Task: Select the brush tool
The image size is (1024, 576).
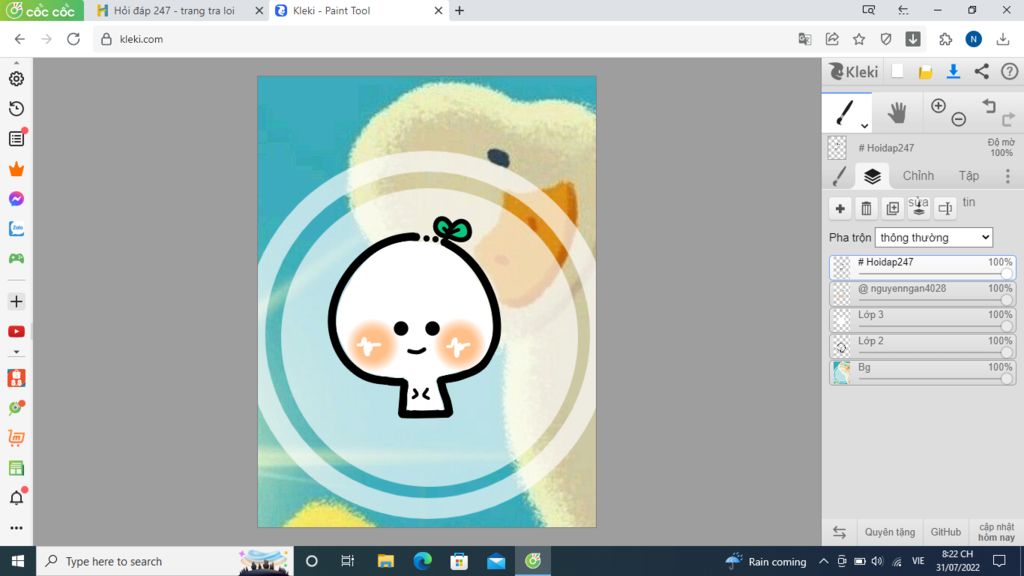Action: point(844,112)
